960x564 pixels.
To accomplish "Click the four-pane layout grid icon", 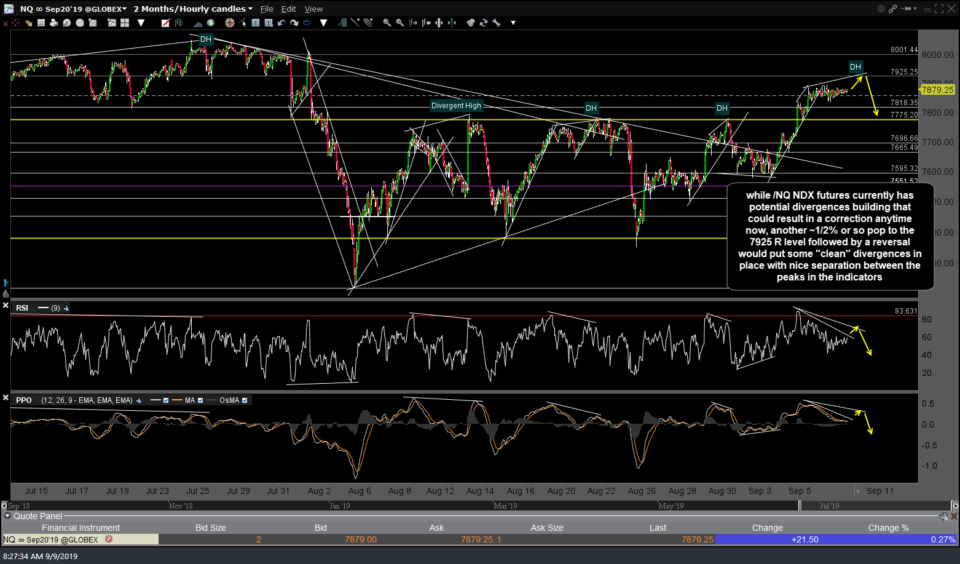I will 124,23.
